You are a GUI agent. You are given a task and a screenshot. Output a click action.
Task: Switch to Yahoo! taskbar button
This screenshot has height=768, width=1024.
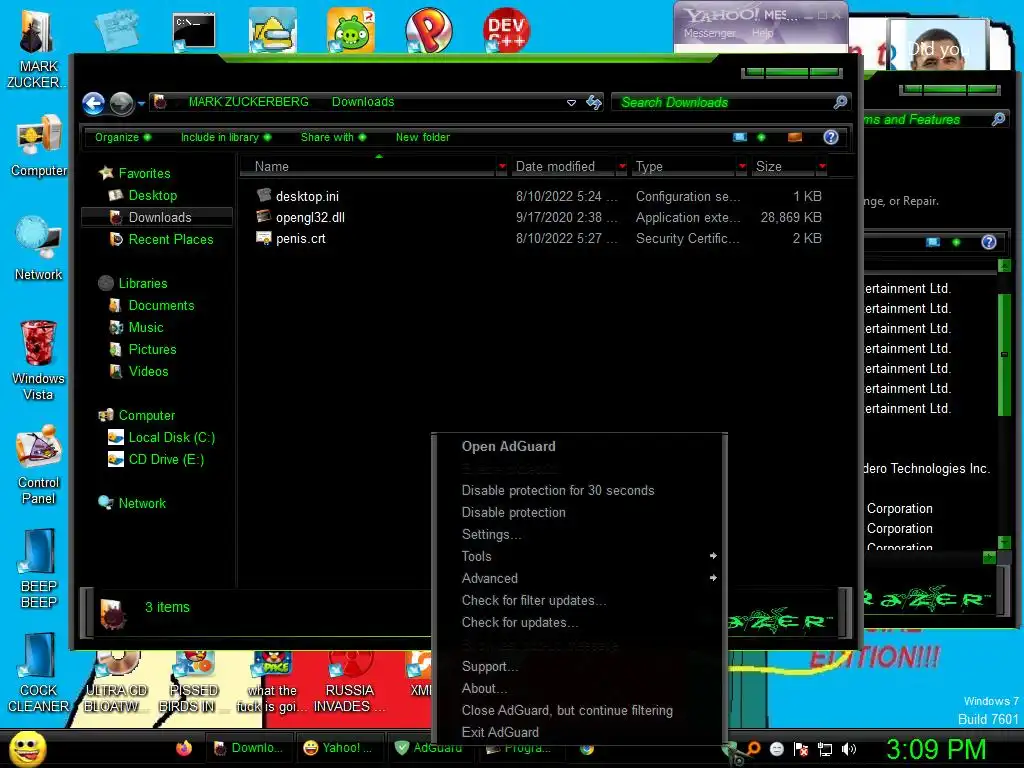[x=338, y=748]
